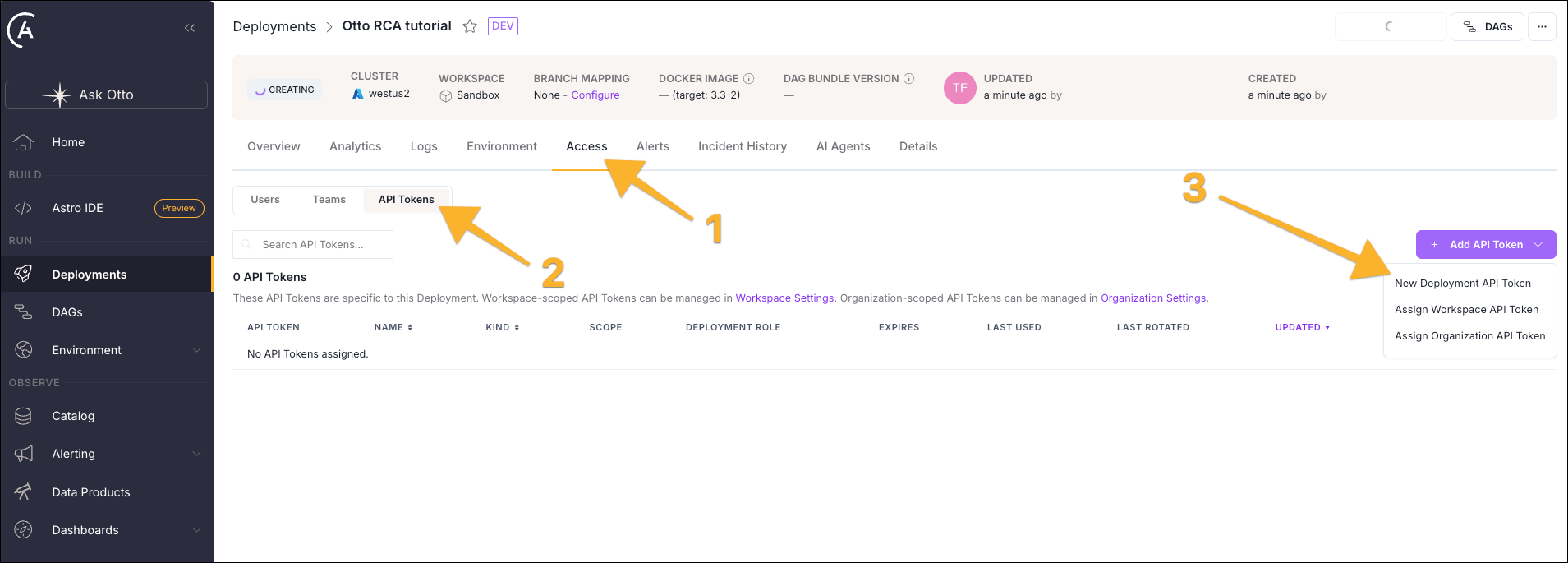Image resolution: width=1568 pixels, height=563 pixels.
Task: Open the Logs tab
Action: click(x=424, y=146)
